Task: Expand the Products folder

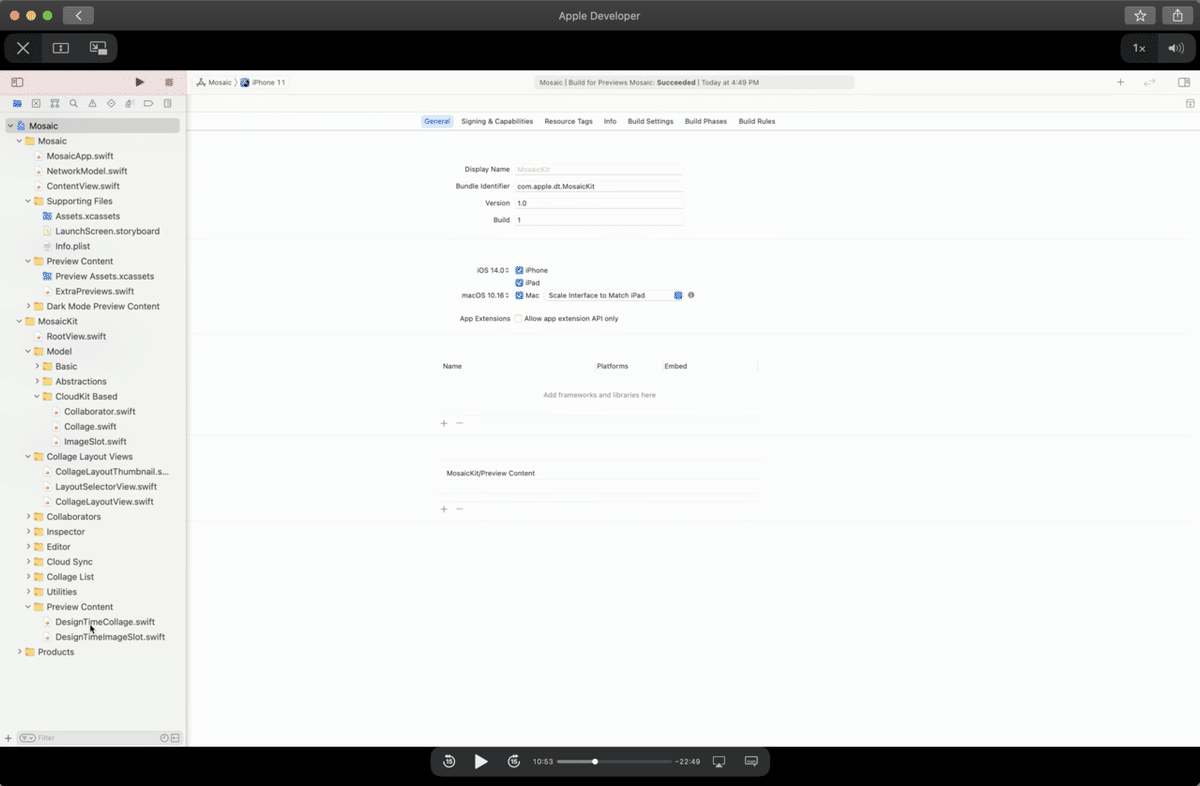Action: [x=19, y=652]
